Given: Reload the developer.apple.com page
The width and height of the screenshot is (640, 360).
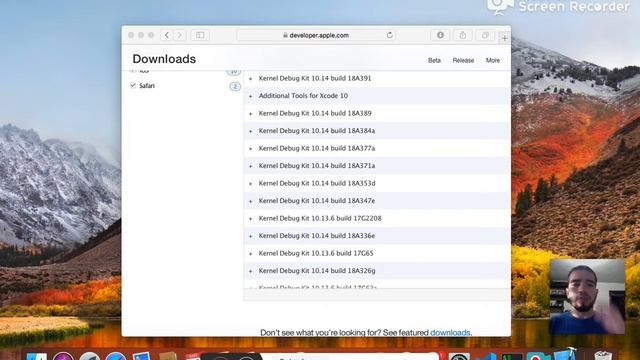Looking at the screenshot, I should click(390, 35).
